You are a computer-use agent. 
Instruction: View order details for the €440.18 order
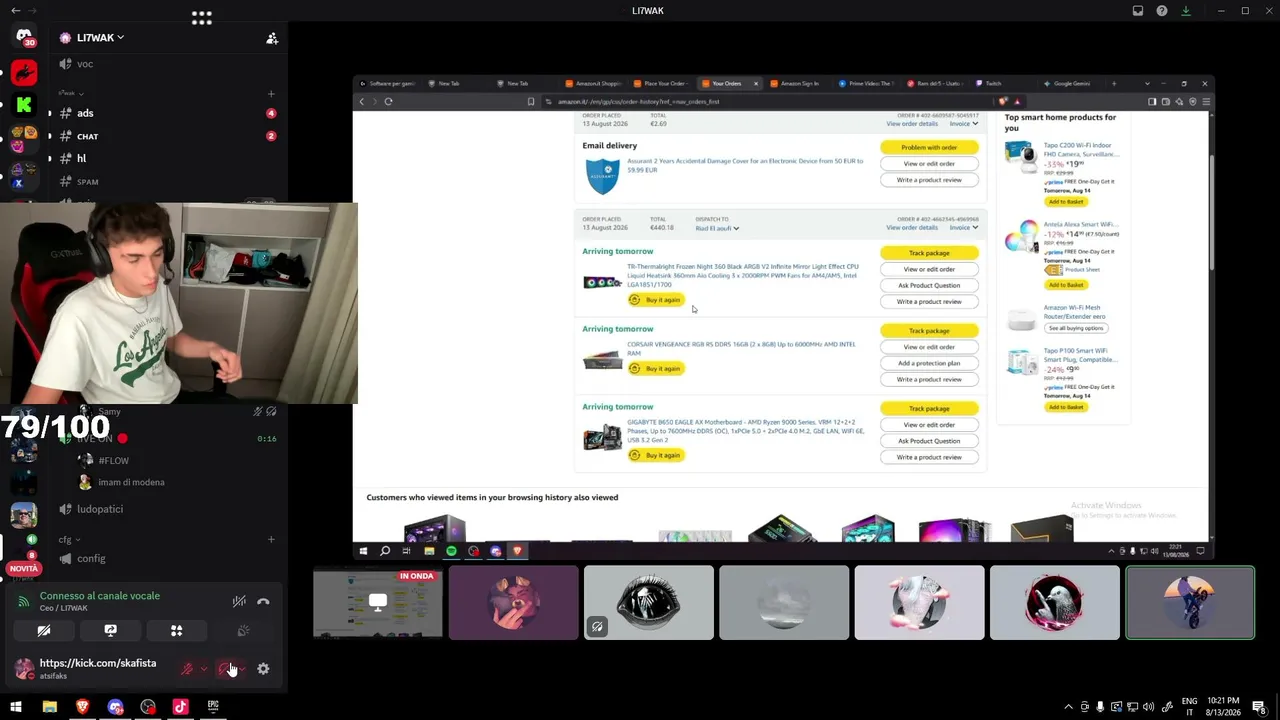(912, 228)
